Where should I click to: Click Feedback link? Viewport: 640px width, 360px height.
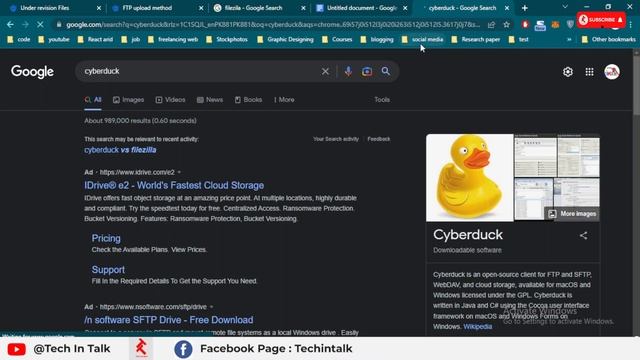[379, 139]
